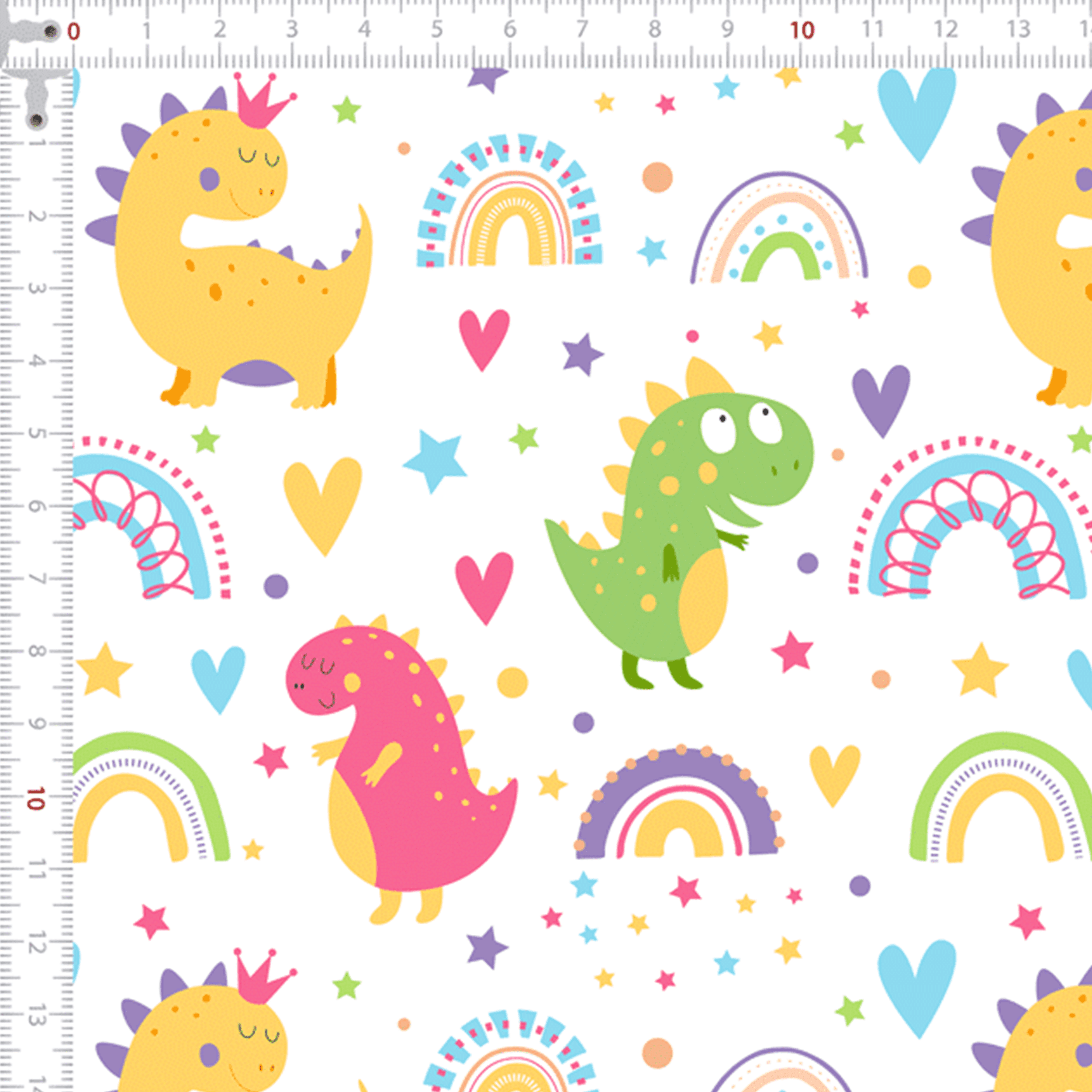Select the yellow heart right of the purple rainbow
This screenshot has height=1092, width=1092.
tap(834, 772)
